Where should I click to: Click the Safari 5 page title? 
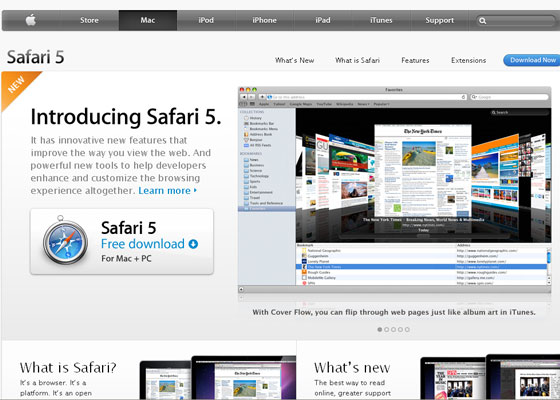[x=35, y=57]
